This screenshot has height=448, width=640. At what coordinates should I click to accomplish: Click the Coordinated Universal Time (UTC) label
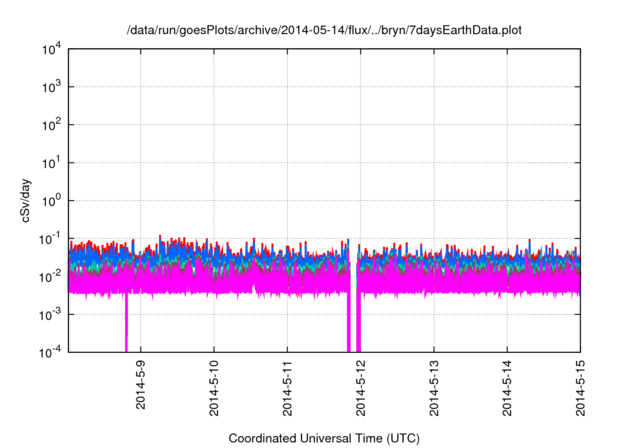point(324,438)
